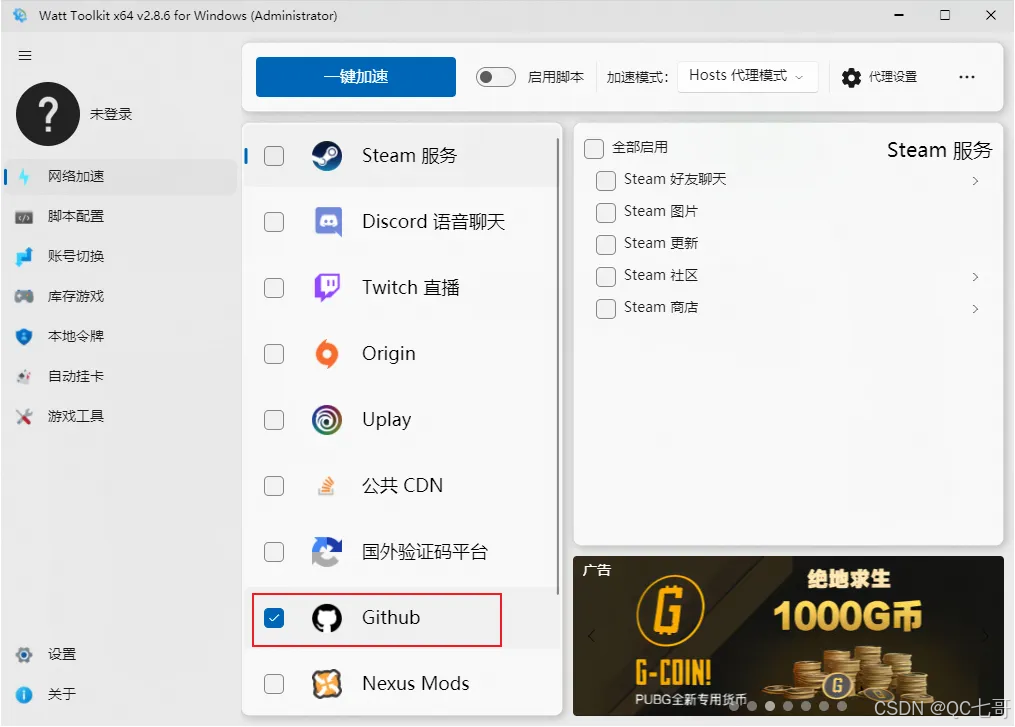Check the Steam 好友聊天 checkbox
This screenshot has height=727, width=1015.
605,181
